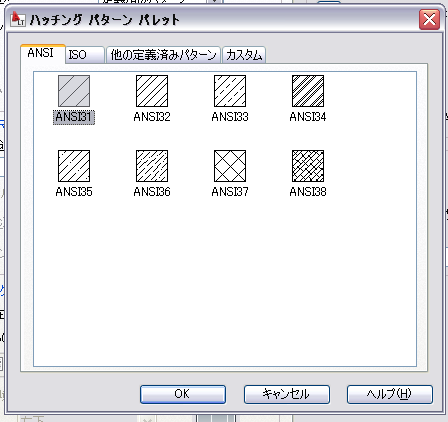Image resolution: width=448 pixels, height=422 pixels.
Task: Open help with ヘルプ(H) button
Action: [390, 394]
